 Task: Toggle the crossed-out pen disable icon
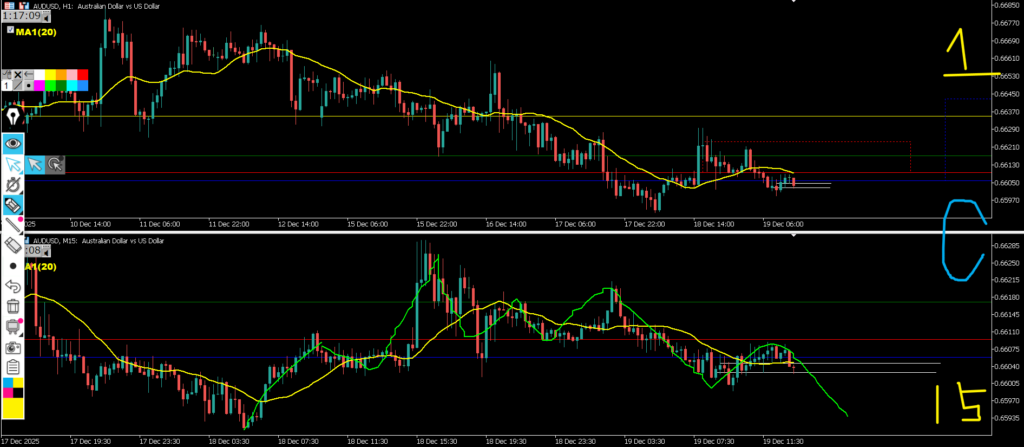pyautogui.click(x=13, y=185)
